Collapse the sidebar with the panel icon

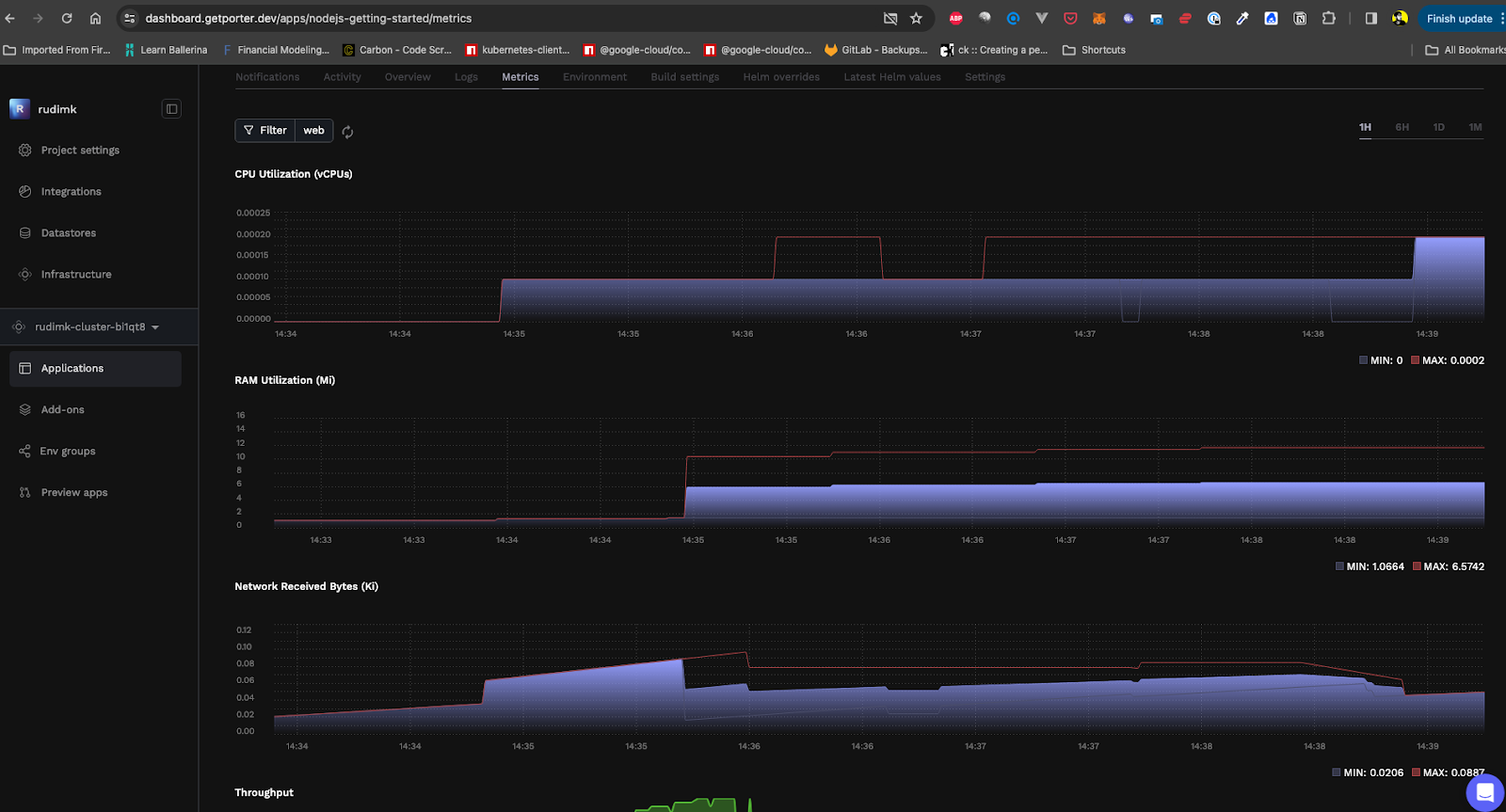(171, 109)
